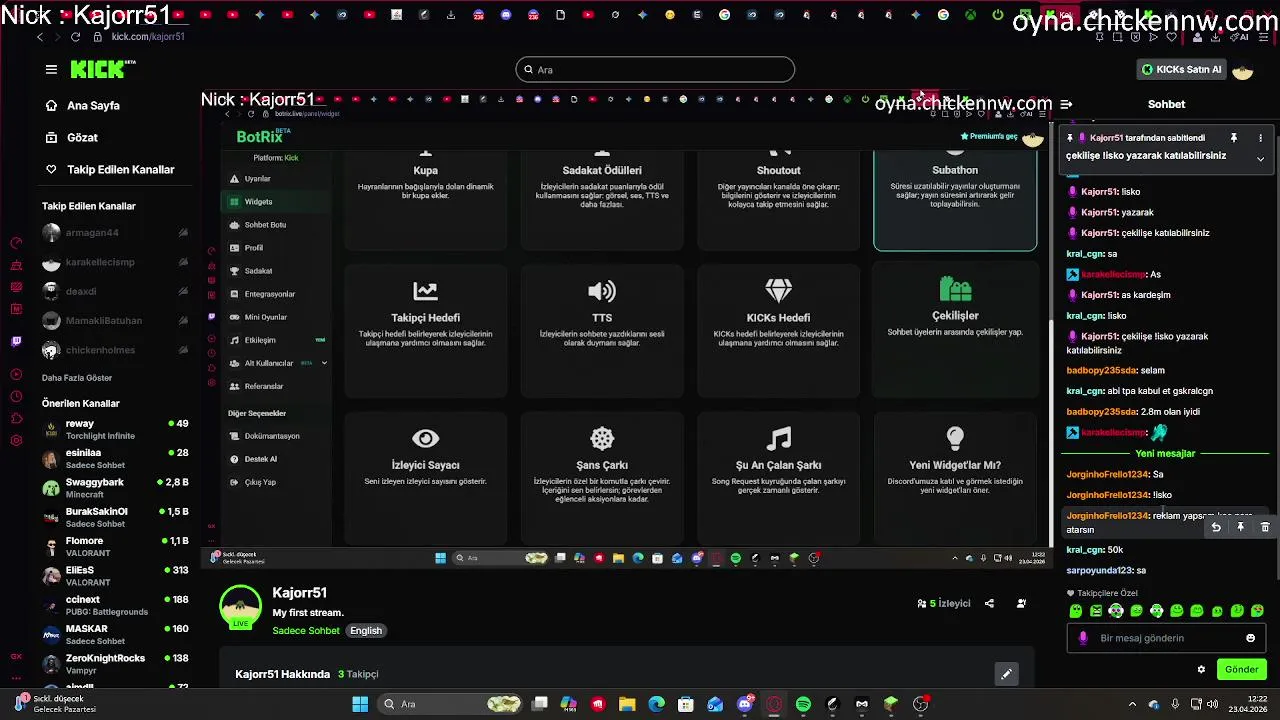The image size is (1280, 720).
Task: Open followed channel karakellecismp
Action: [100, 262]
